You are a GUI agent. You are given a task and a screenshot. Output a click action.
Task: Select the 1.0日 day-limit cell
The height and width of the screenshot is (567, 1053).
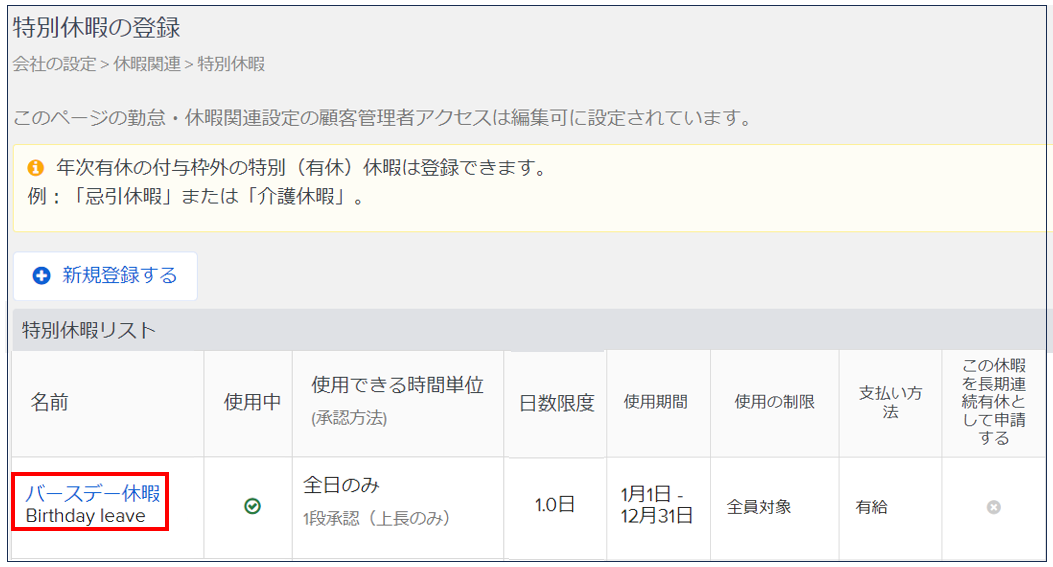(x=555, y=505)
